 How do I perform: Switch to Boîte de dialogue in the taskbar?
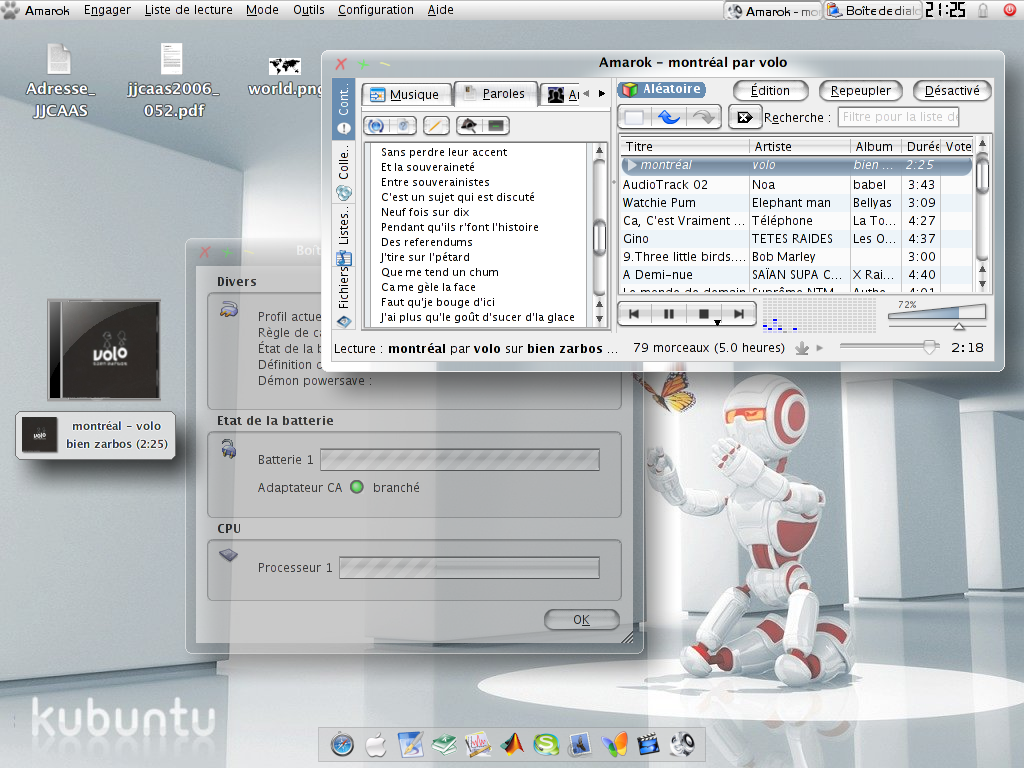tap(873, 10)
